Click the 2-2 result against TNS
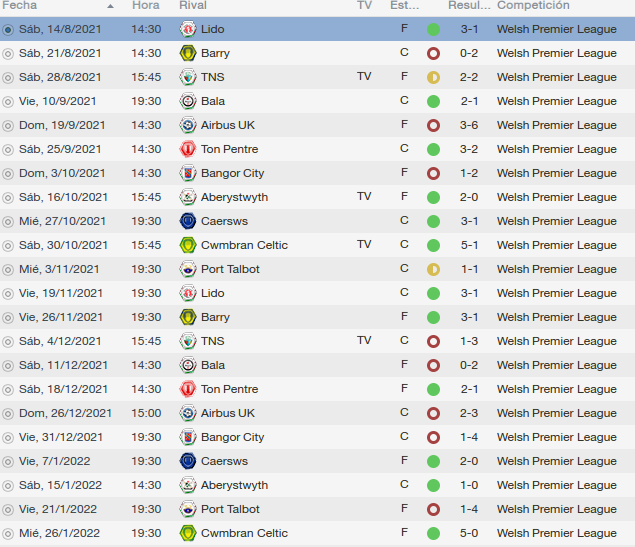Viewport: 635px width, 547px height. [469, 77]
